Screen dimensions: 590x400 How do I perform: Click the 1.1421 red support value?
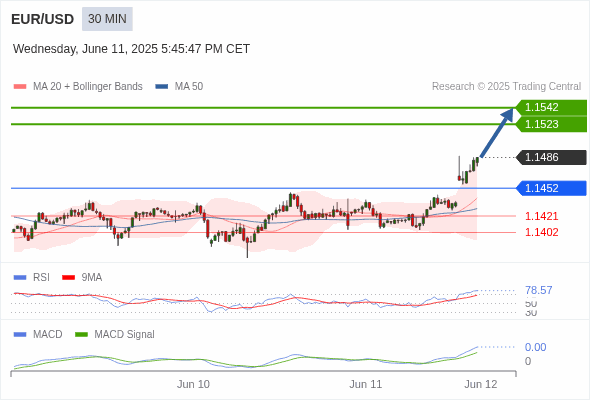(541, 216)
